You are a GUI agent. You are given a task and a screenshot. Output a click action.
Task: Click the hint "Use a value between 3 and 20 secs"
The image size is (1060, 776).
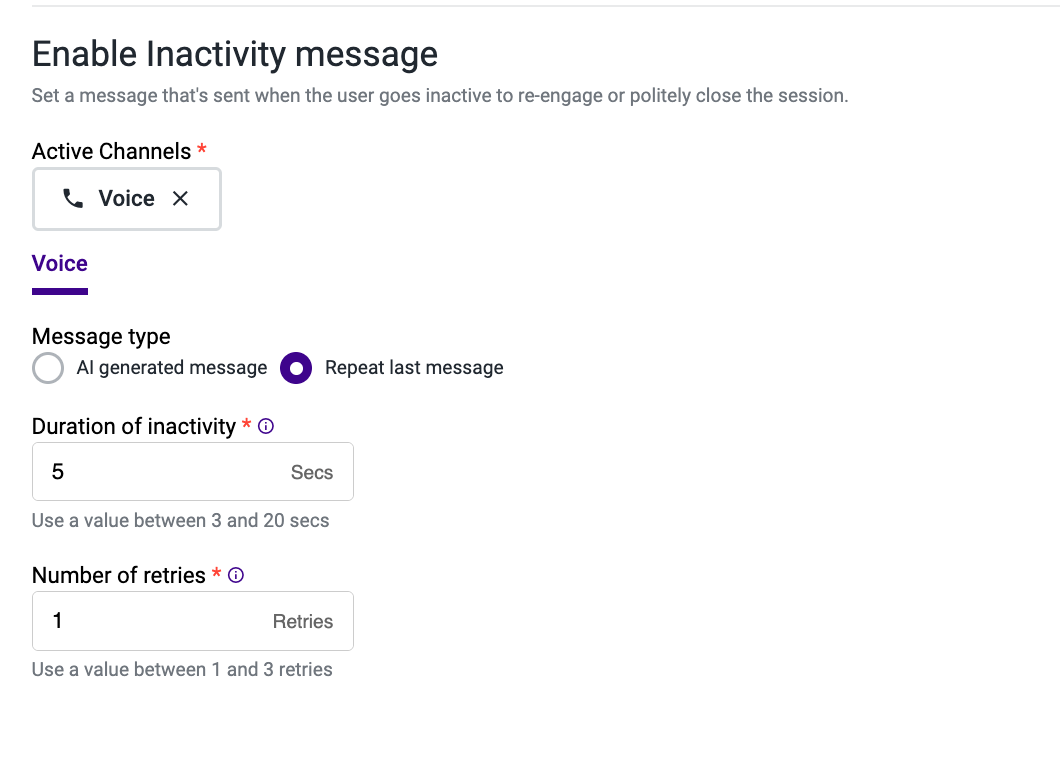coord(180,520)
